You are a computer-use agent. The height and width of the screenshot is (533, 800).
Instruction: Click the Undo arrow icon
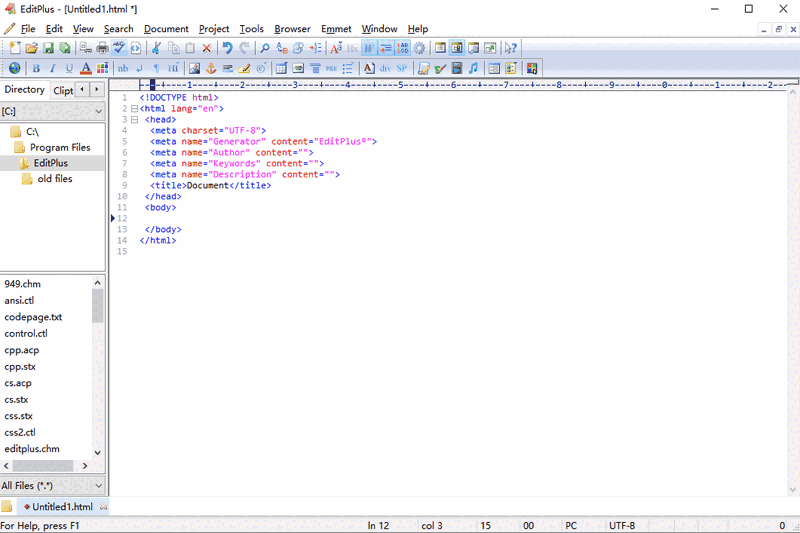pyautogui.click(x=227, y=48)
